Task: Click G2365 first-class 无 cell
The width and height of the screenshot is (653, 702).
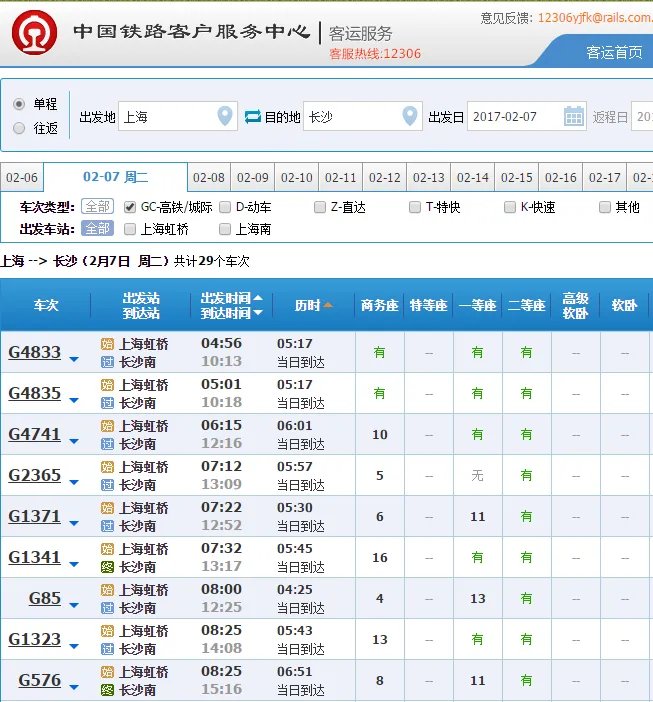Action: (x=478, y=475)
